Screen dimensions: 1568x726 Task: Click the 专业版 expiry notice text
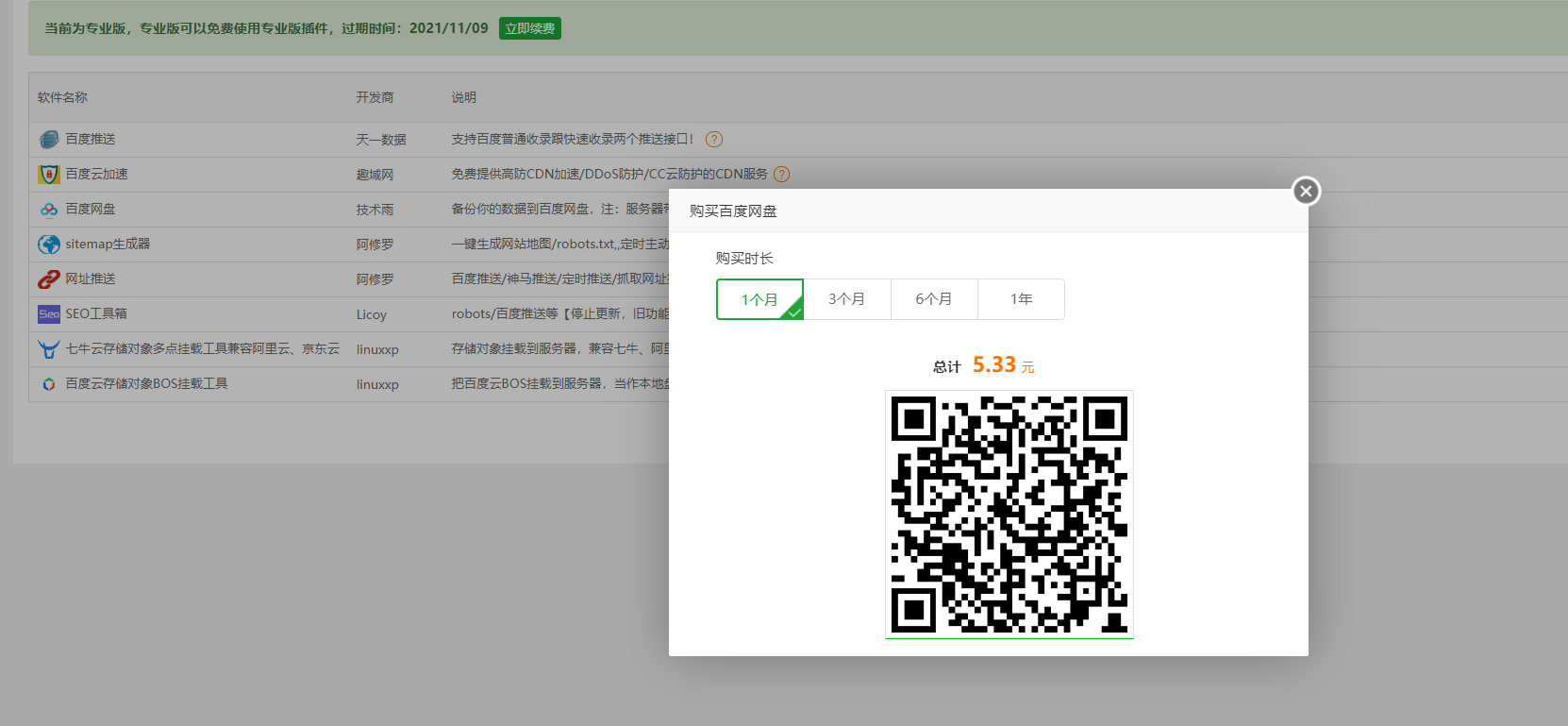pyautogui.click(x=266, y=28)
